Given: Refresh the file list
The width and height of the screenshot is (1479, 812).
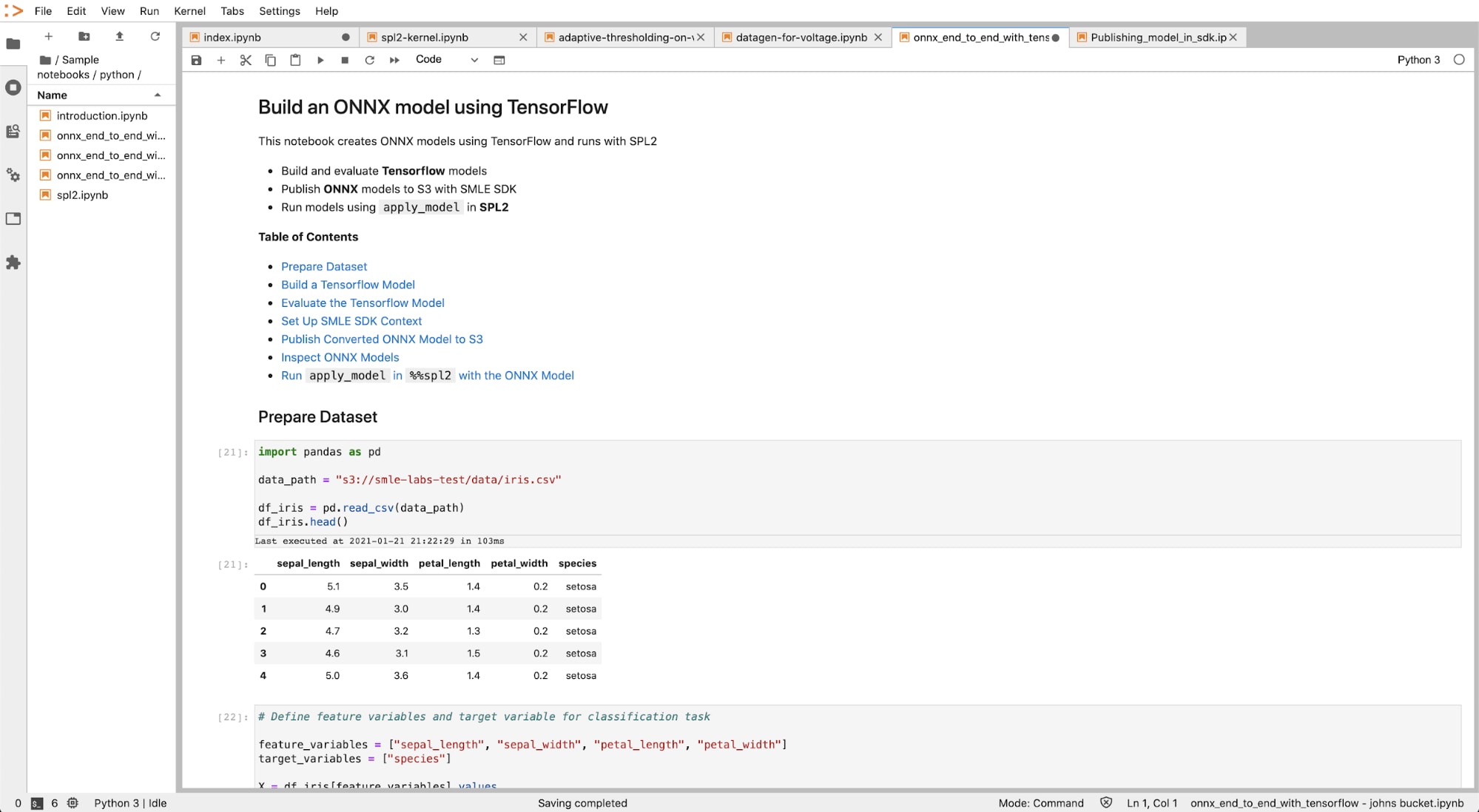Looking at the screenshot, I should [x=155, y=36].
